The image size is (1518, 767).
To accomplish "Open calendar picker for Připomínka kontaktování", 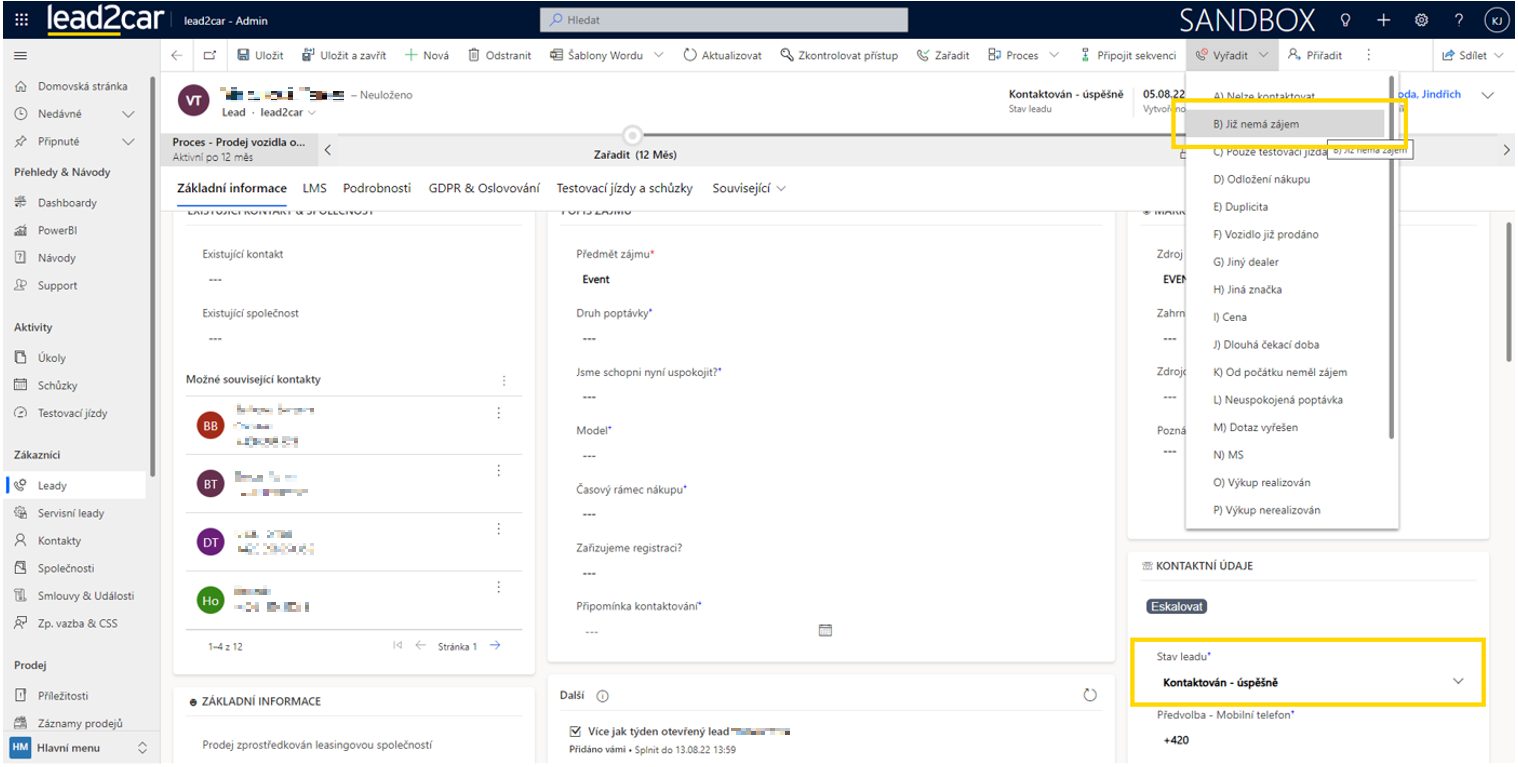I will click(x=825, y=630).
